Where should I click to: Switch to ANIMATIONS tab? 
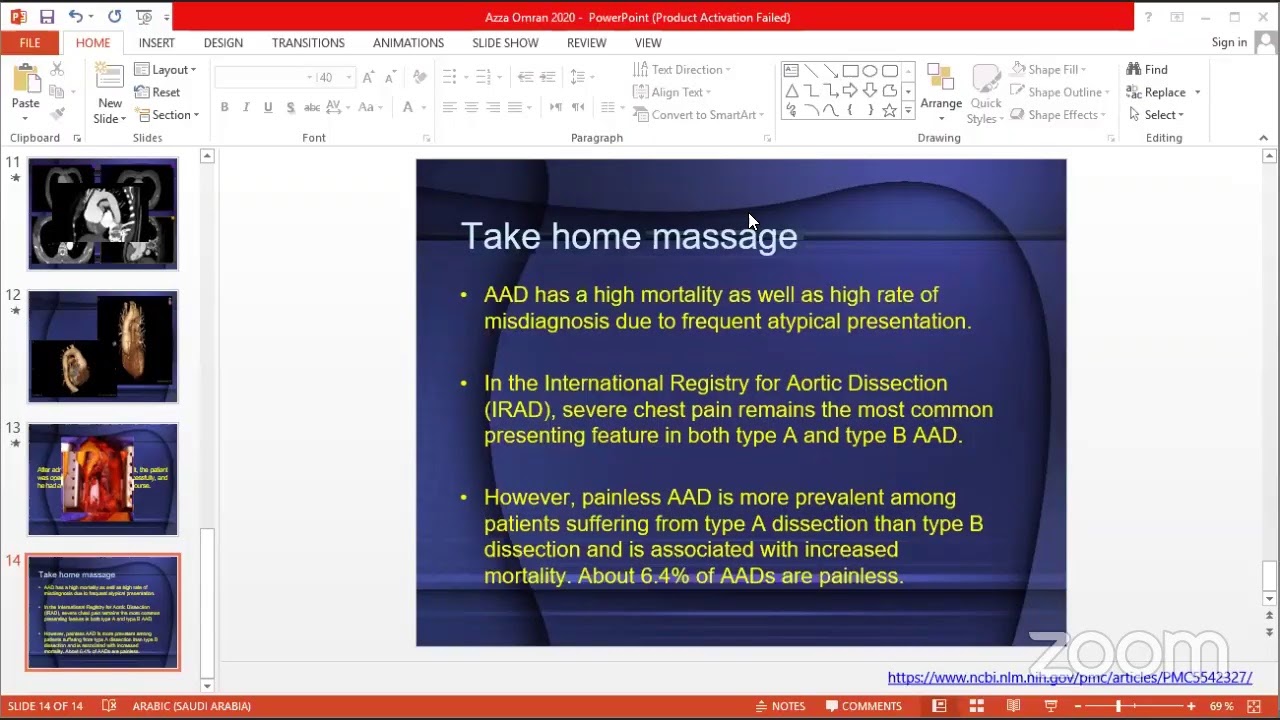point(408,43)
